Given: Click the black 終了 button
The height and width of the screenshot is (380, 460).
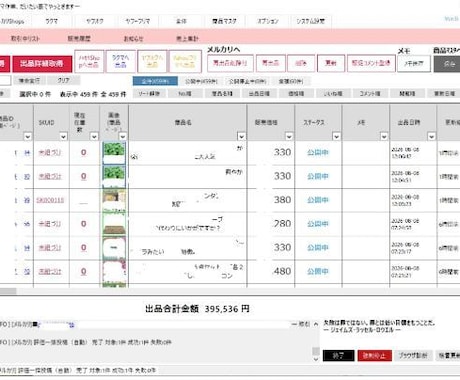Looking at the screenshot, I should coord(338,356).
